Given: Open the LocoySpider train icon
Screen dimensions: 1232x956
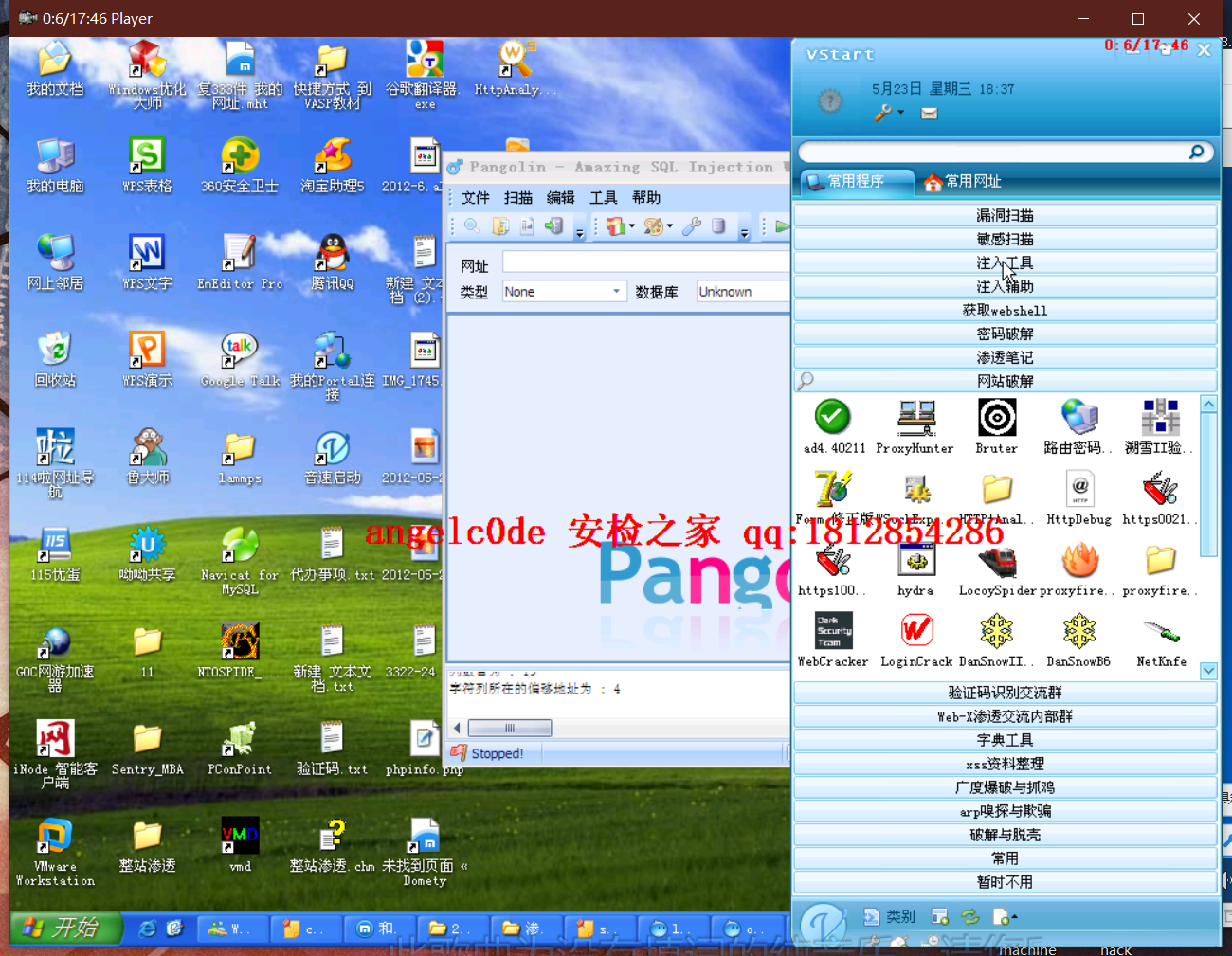Looking at the screenshot, I should [997, 560].
